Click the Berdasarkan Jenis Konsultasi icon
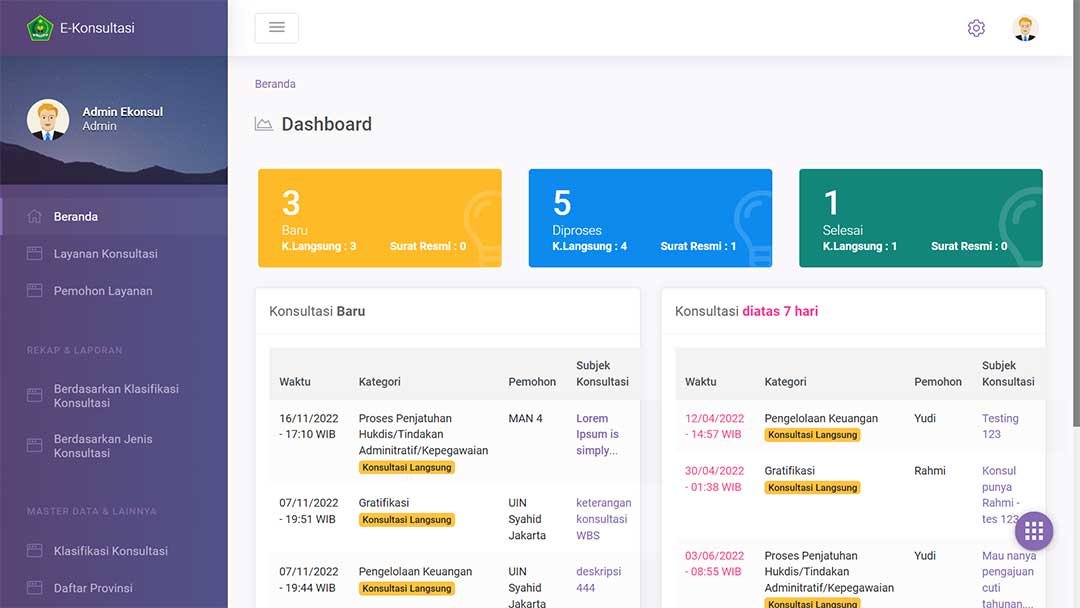 tap(35, 446)
